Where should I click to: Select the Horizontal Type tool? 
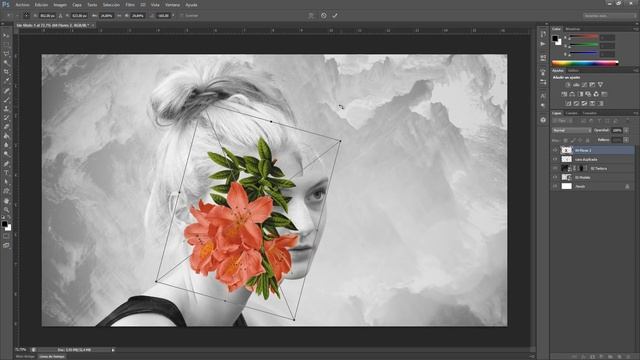point(6,173)
